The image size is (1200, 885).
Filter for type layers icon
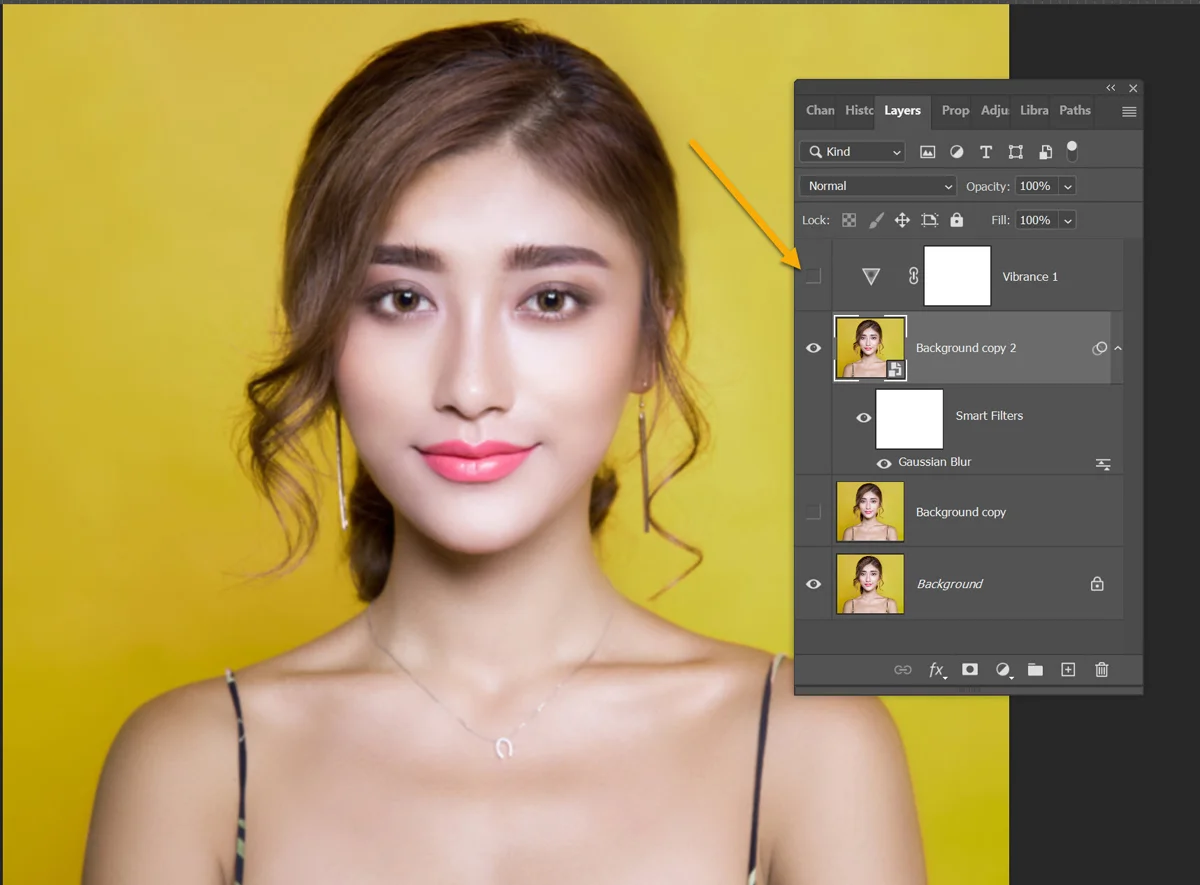pyautogui.click(x=986, y=152)
